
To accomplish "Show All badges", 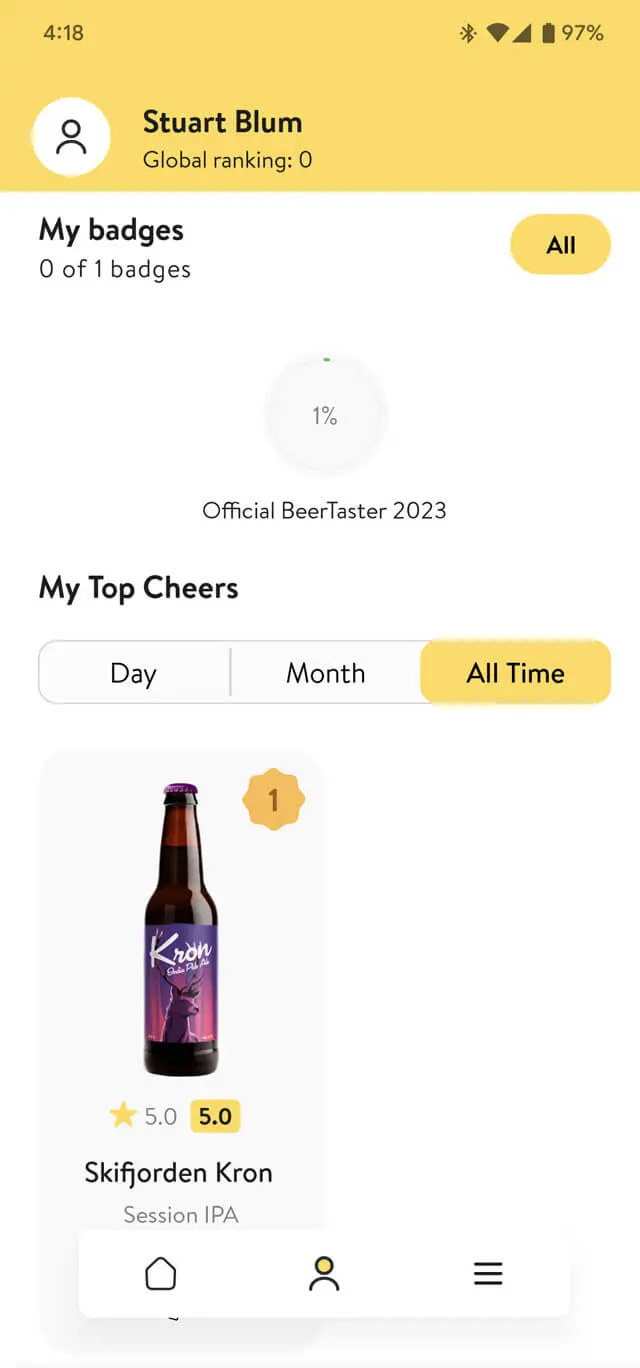I will coord(560,245).
